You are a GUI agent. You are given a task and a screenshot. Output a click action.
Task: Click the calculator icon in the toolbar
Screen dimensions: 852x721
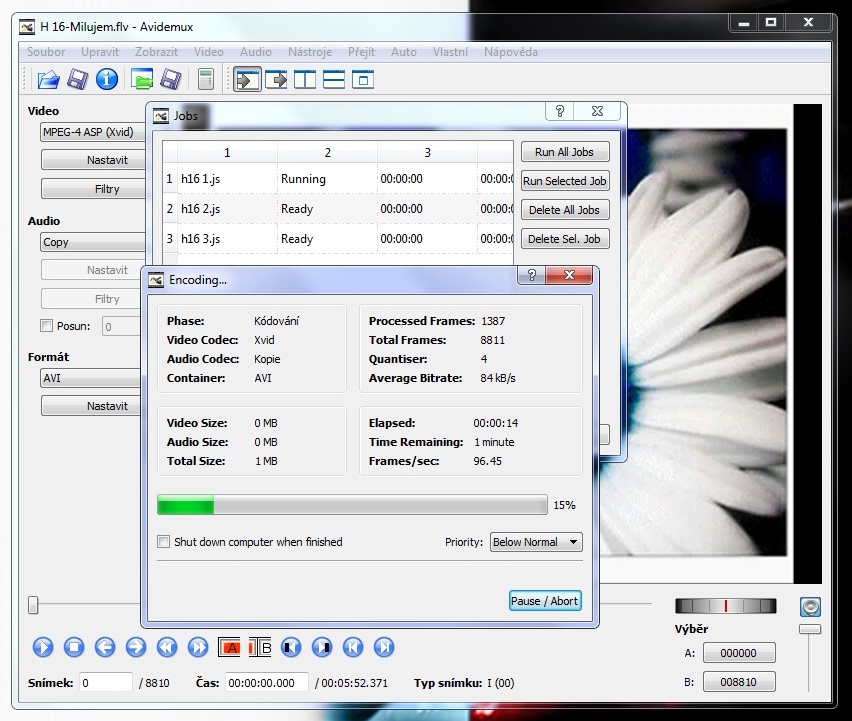pyautogui.click(x=205, y=79)
